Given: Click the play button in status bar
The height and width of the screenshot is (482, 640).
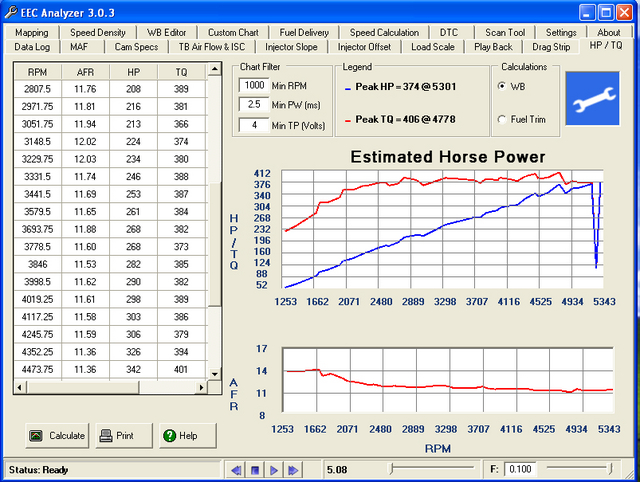Looking at the screenshot, I should tap(274, 470).
